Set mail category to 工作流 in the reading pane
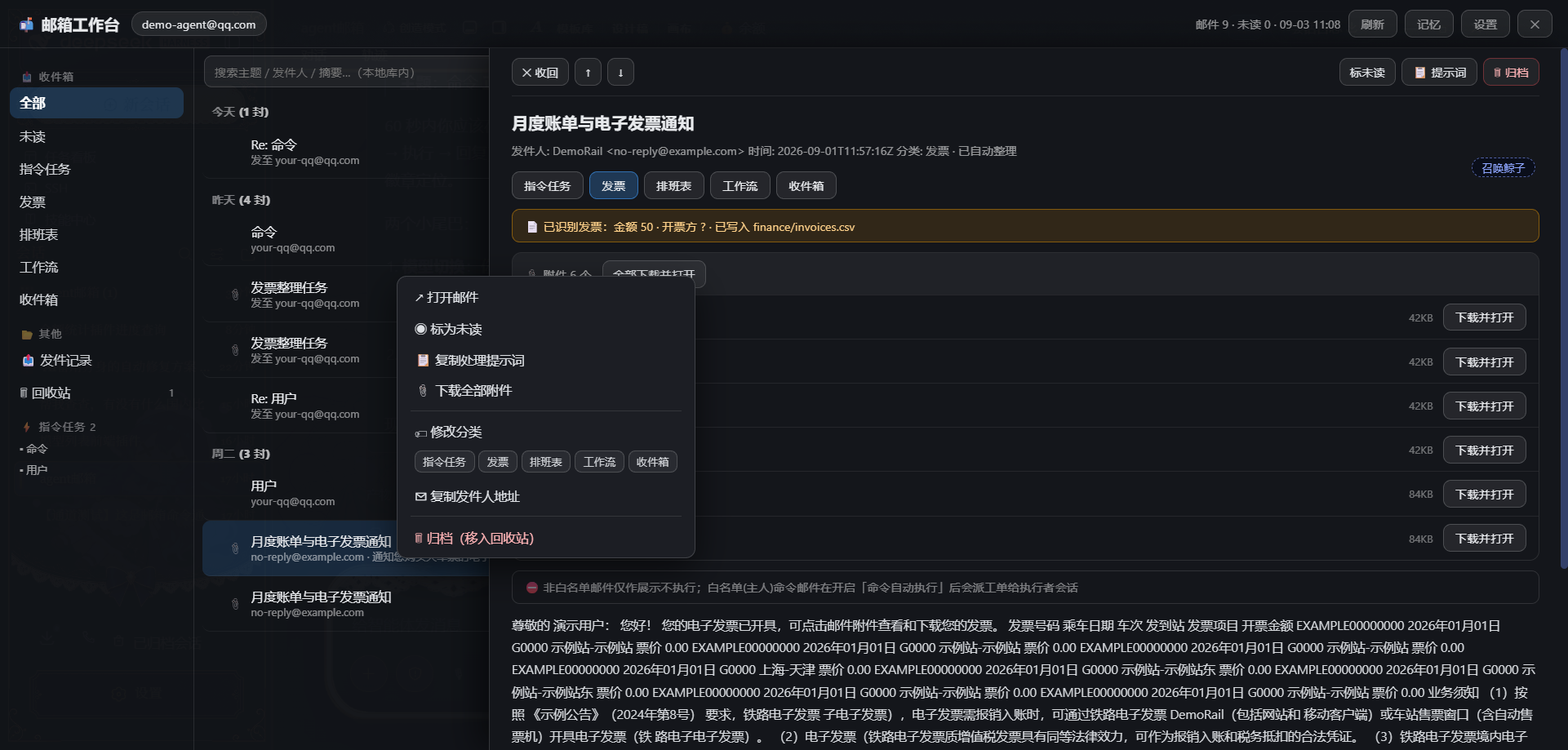This screenshot has width=1568, height=750. [740, 186]
